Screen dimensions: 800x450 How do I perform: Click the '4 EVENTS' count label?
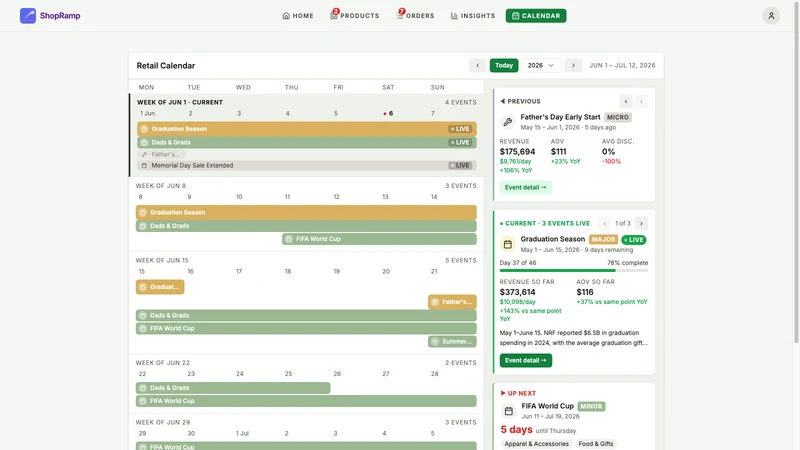click(460, 103)
